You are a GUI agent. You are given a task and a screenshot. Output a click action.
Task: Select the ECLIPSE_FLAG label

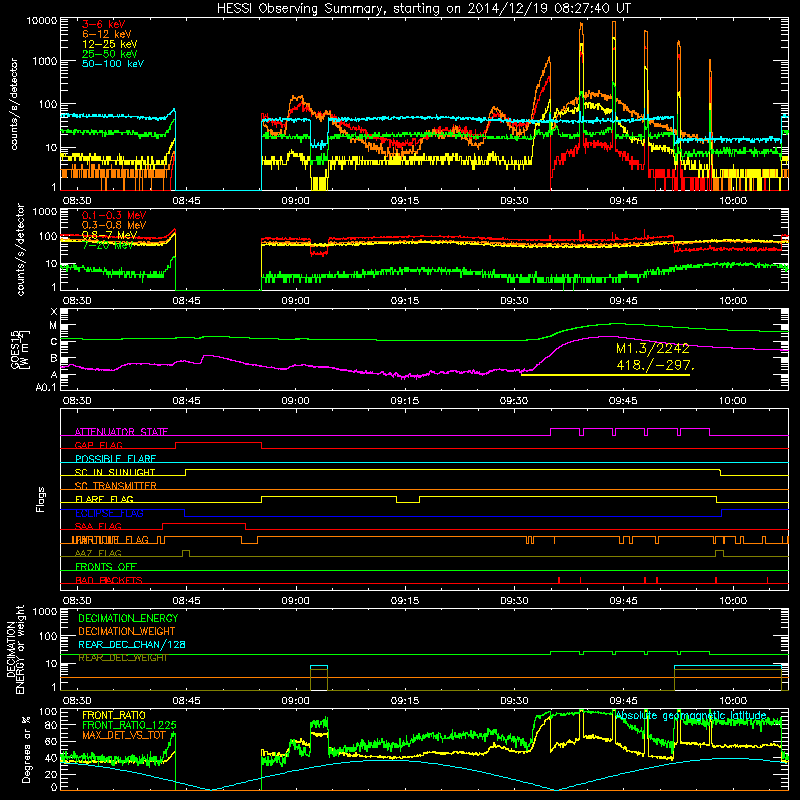(x=109, y=513)
